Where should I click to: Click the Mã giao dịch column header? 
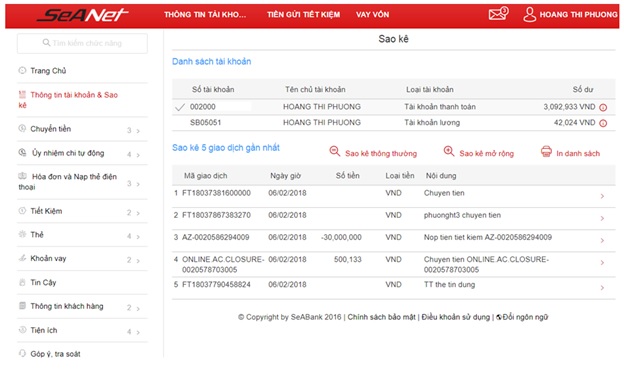pos(205,176)
